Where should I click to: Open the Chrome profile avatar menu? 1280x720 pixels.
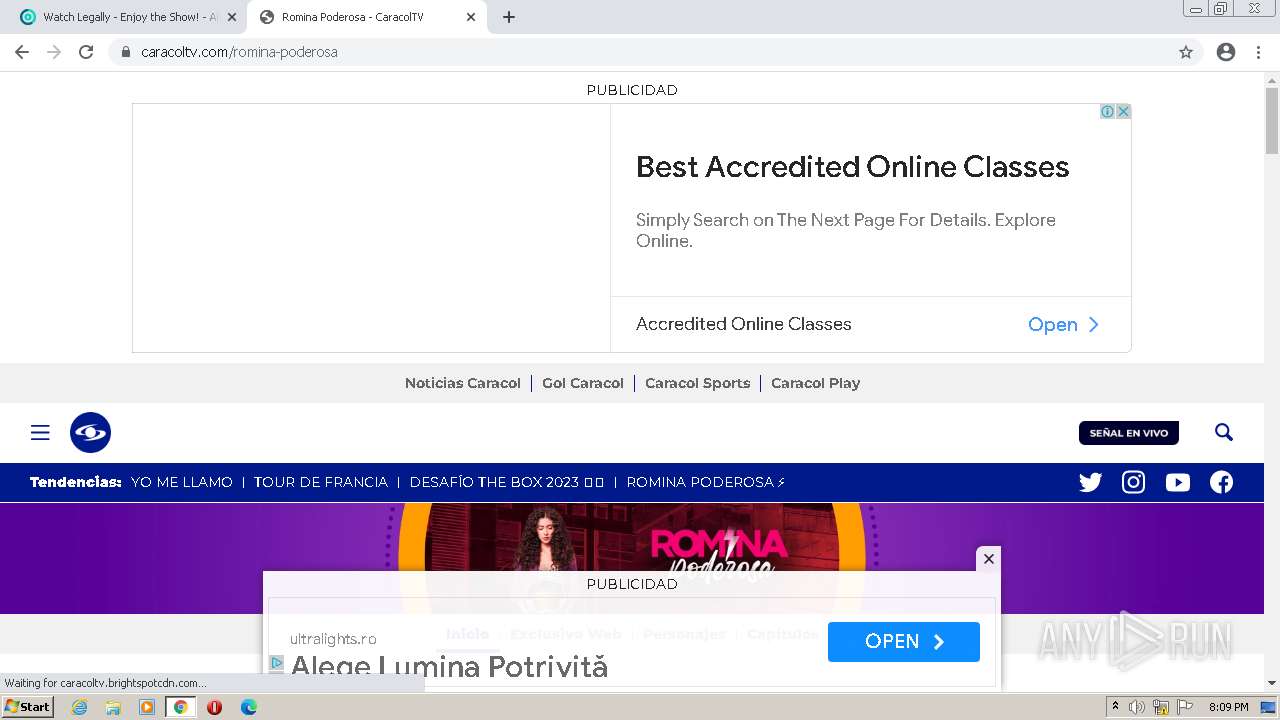(x=1226, y=52)
